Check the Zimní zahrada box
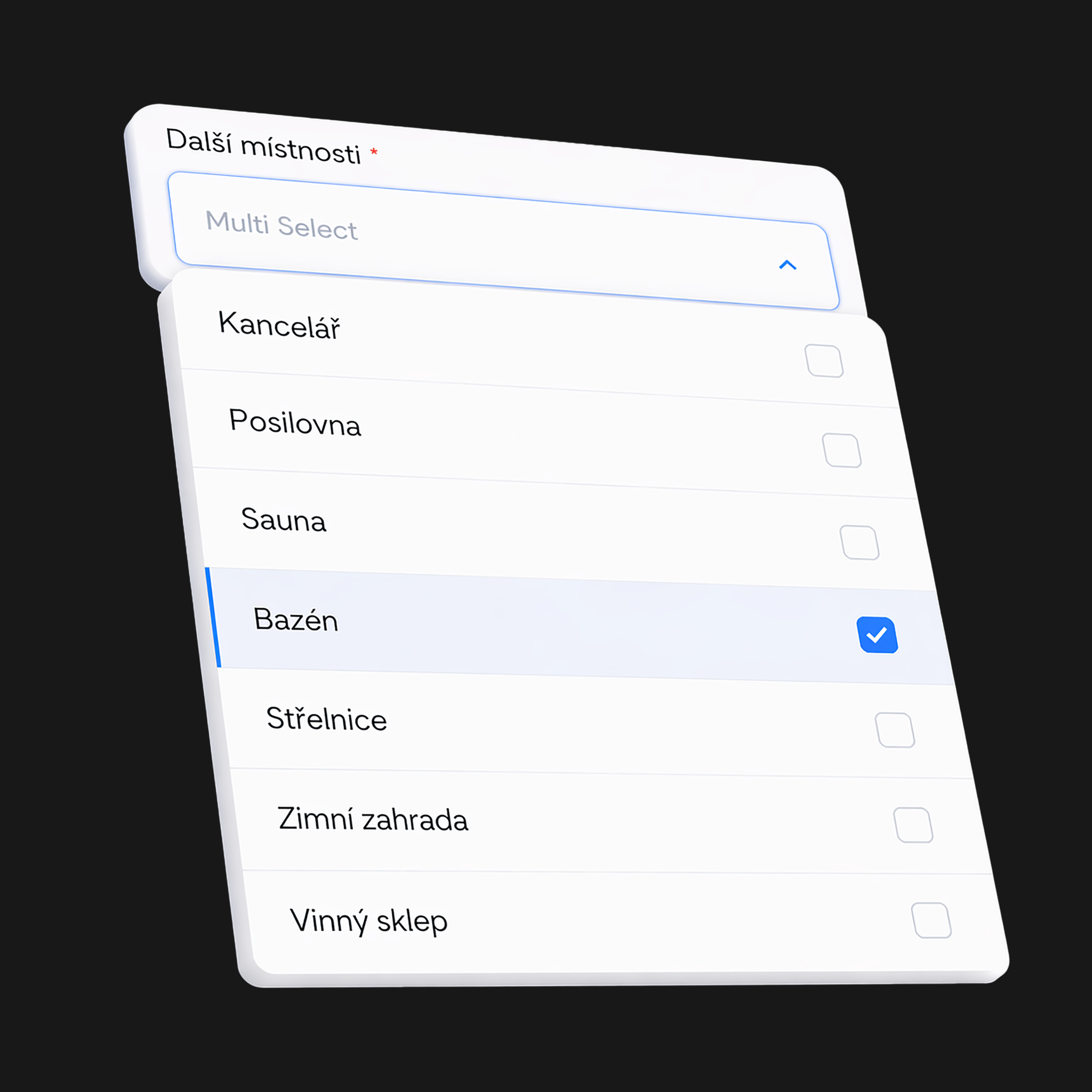1092x1092 pixels. click(x=913, y=825)
